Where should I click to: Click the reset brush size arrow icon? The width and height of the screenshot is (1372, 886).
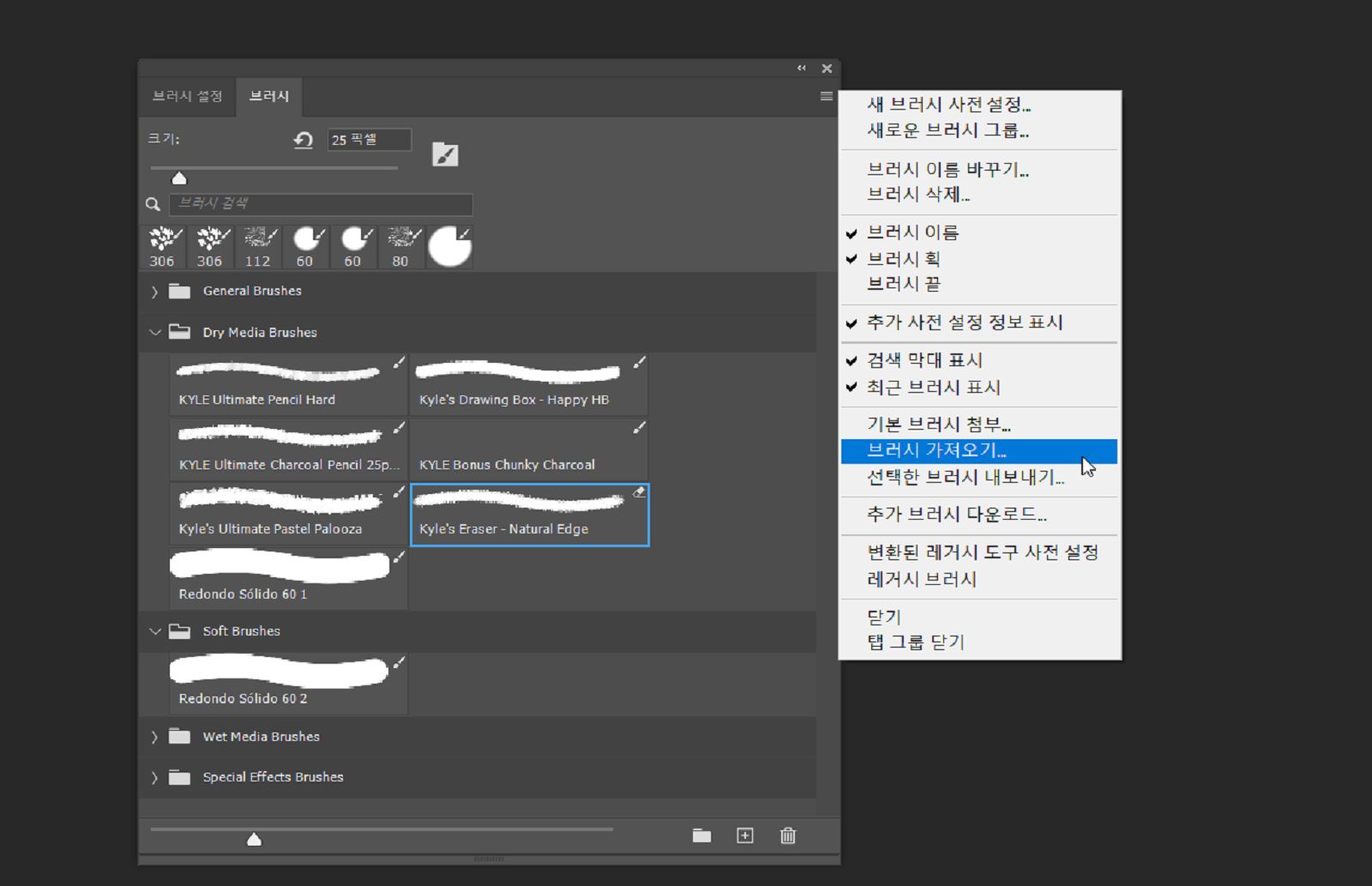(304, 140)
